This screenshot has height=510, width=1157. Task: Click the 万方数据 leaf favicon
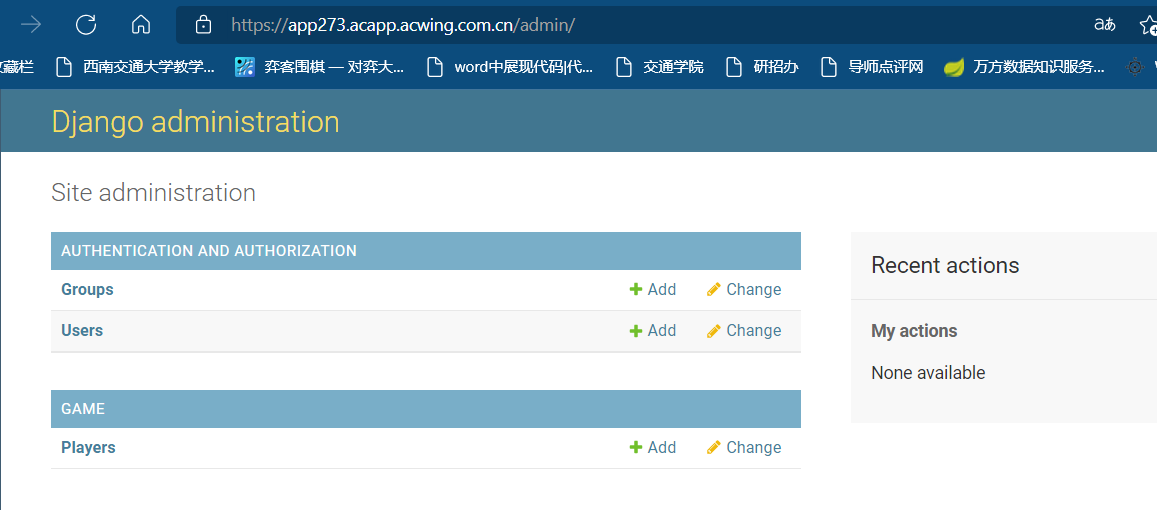pyautogui.click(x=954, y=67)
